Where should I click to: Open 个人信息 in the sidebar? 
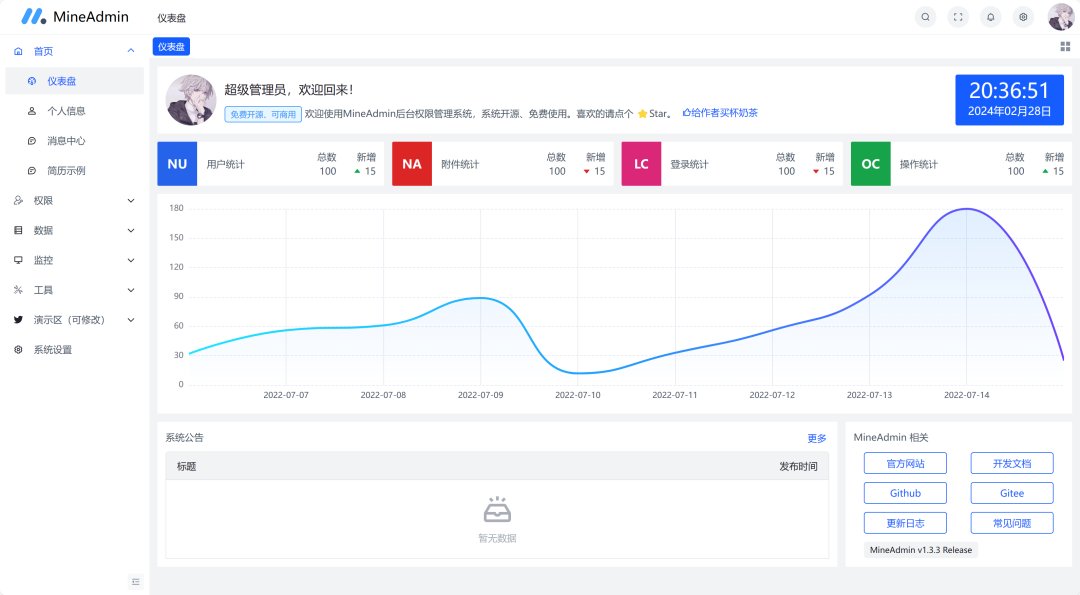[66, 111]
